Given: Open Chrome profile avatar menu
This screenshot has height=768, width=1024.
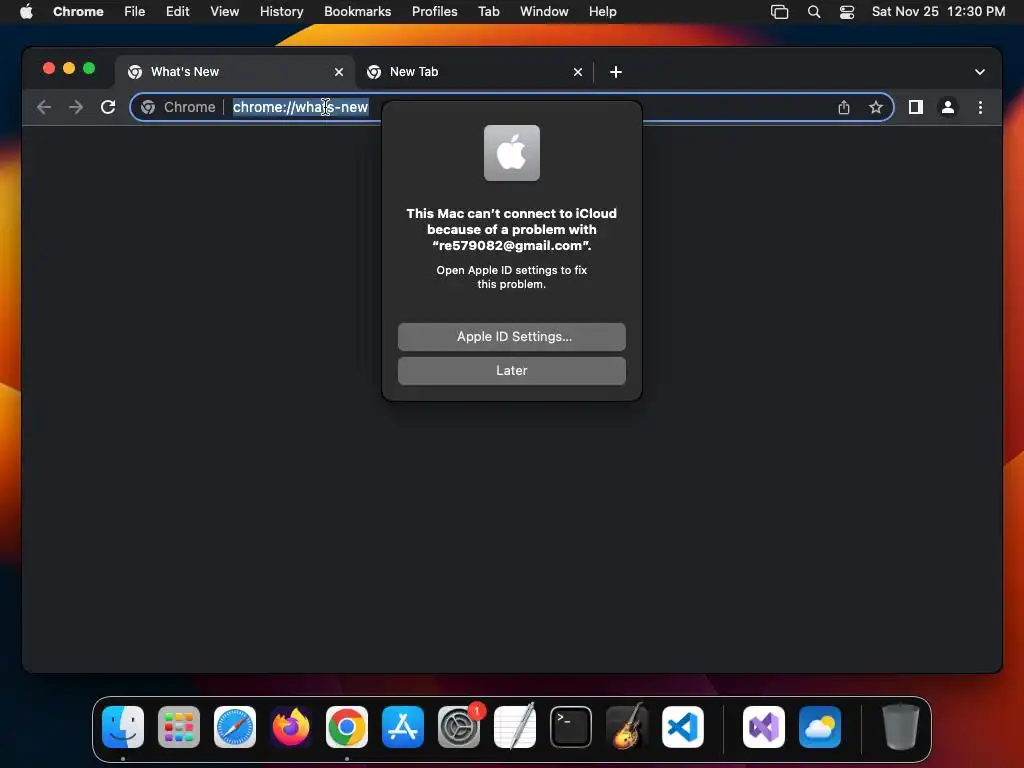Looking at the screenshot, I should coord(948,107).
